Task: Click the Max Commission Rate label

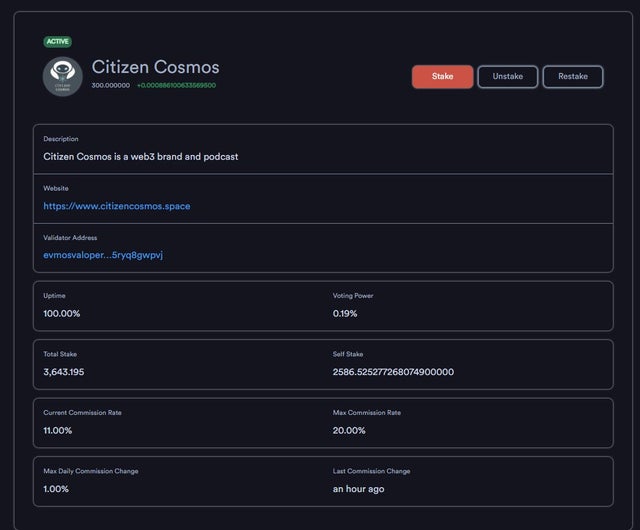Action: click(x=367, y=412)
